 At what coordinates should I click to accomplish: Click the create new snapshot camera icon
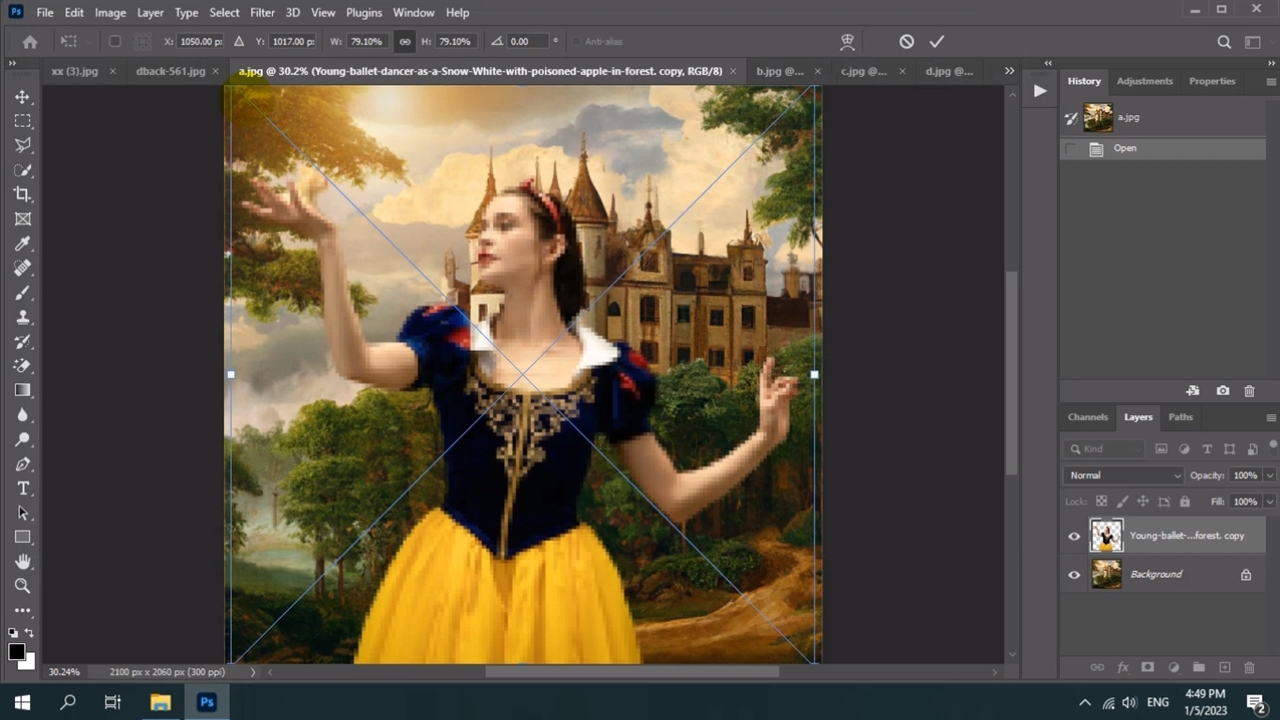coord(1223,391)
